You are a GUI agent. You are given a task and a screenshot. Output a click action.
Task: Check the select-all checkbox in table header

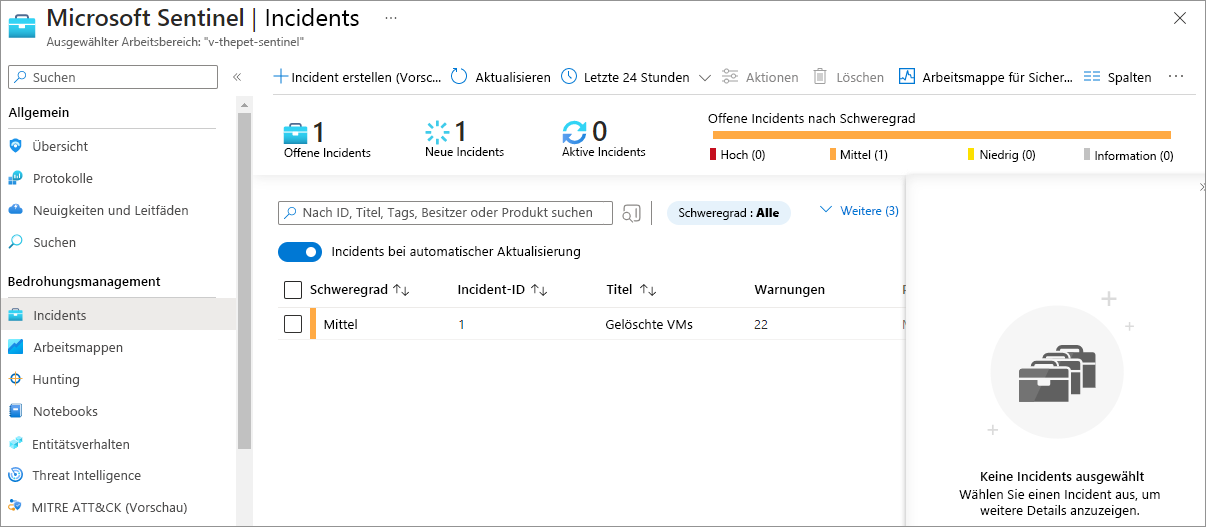[293, 290]
